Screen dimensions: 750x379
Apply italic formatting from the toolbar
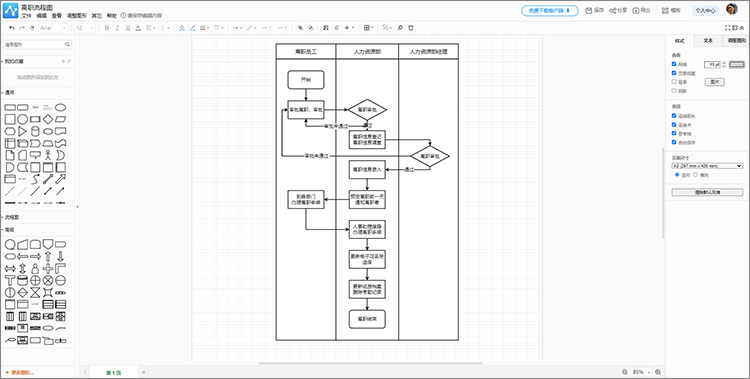117,28
